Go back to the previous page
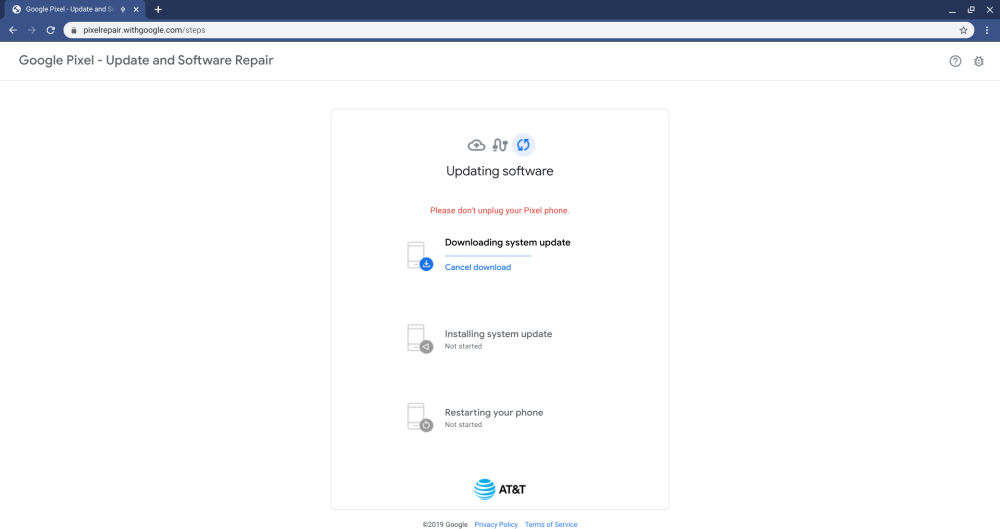1000x529 pixels. point(12,30)
